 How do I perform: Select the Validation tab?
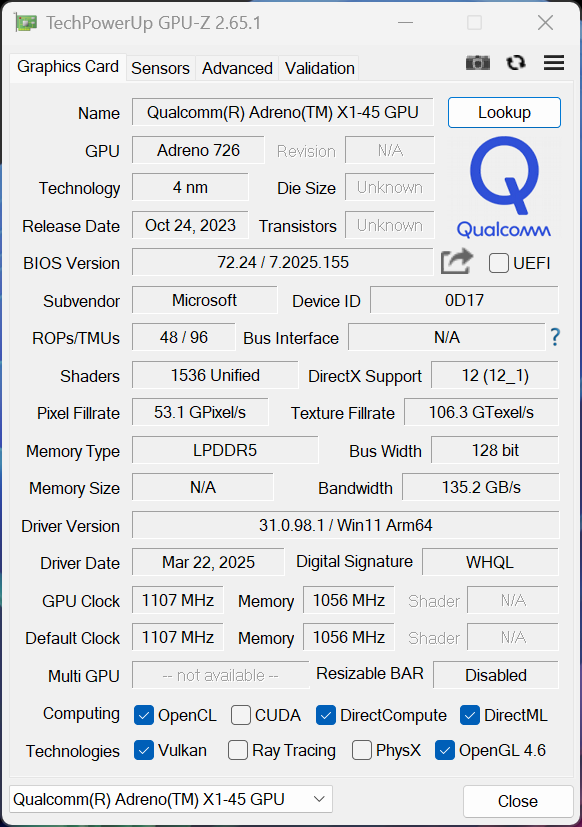(319, 69)
